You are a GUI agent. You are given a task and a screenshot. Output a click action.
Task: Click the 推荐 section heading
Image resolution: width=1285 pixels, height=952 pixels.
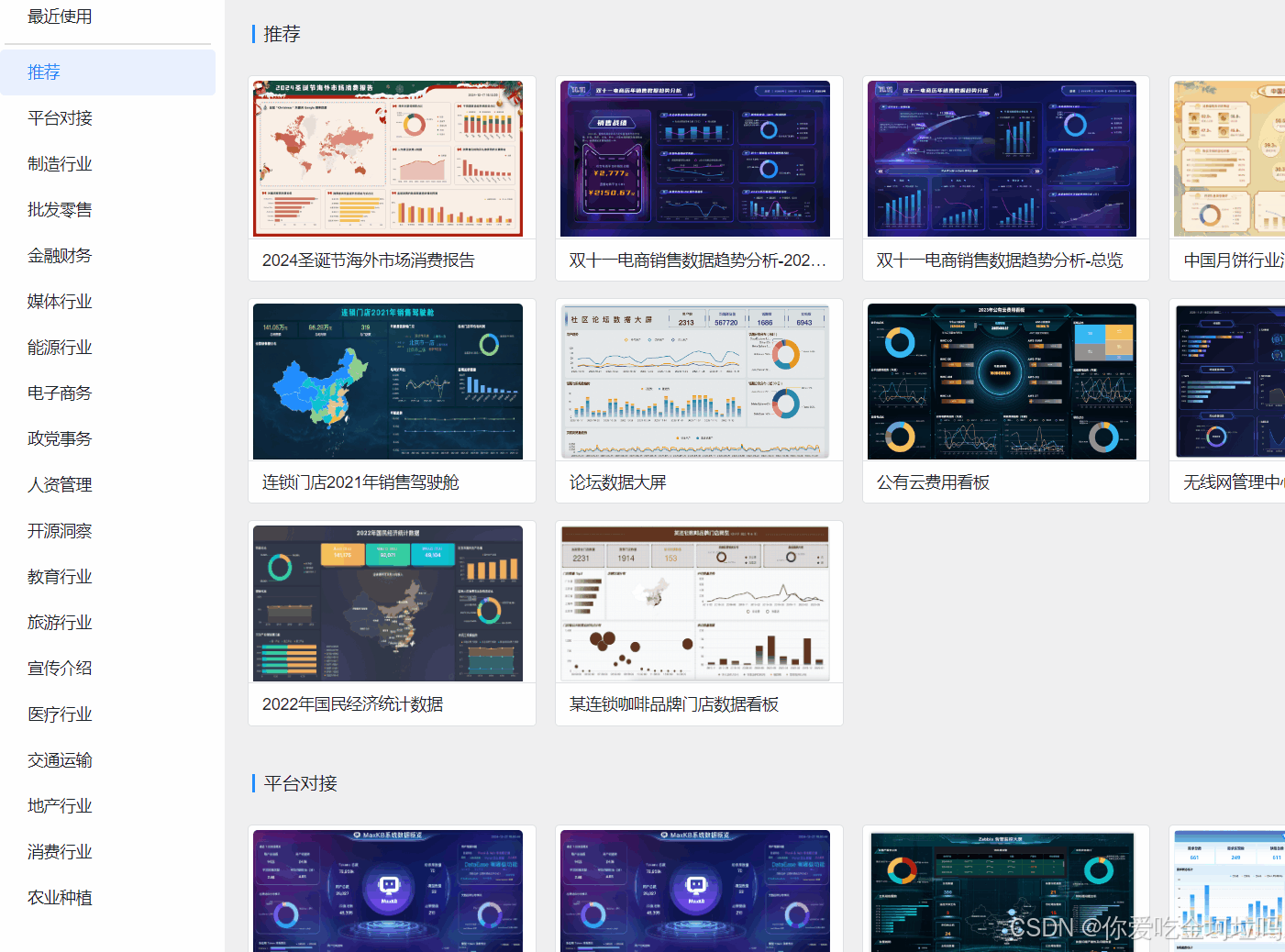tap(282, 34)
